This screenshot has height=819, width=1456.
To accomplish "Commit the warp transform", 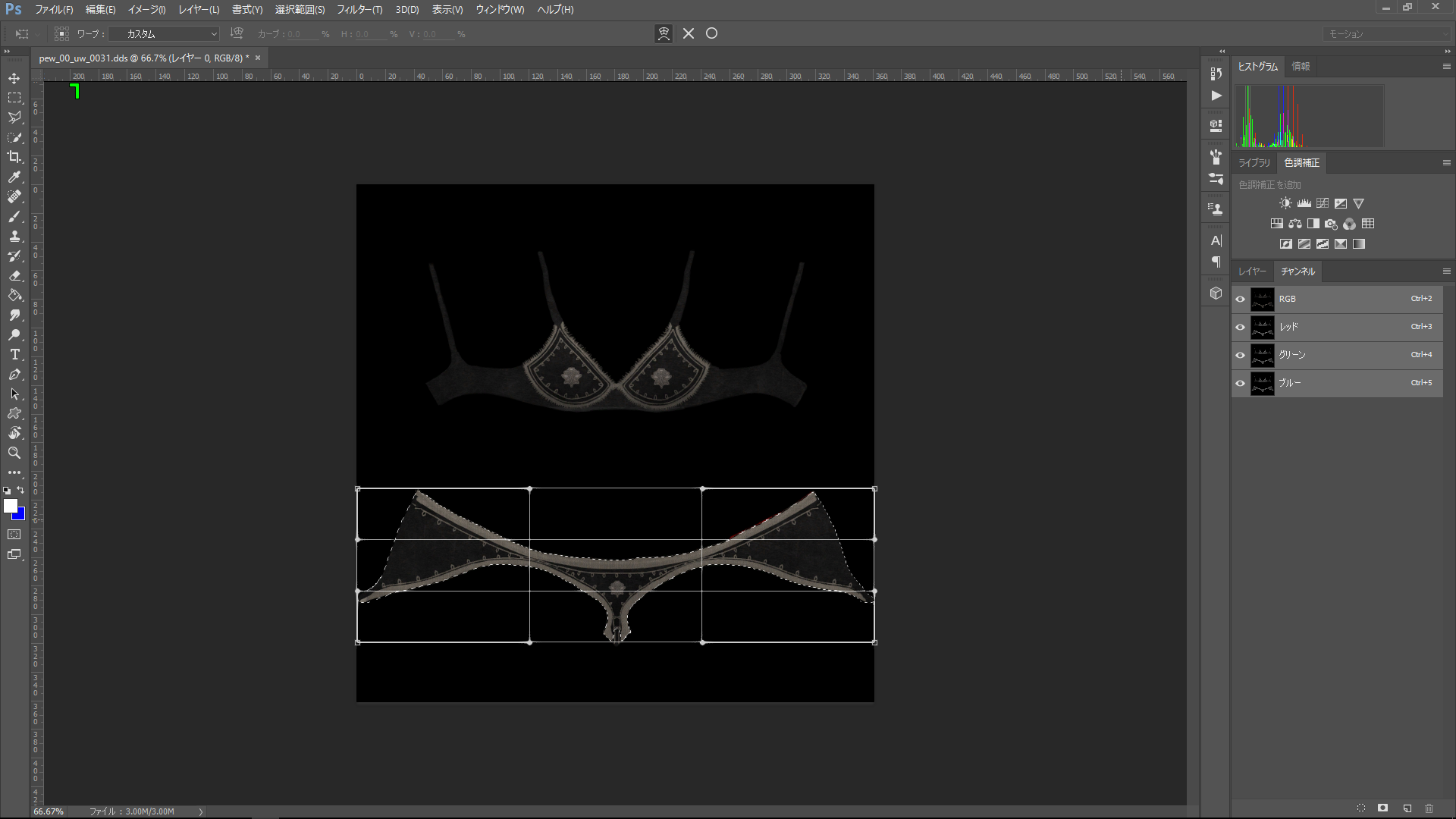I will (x=711, y=33).
